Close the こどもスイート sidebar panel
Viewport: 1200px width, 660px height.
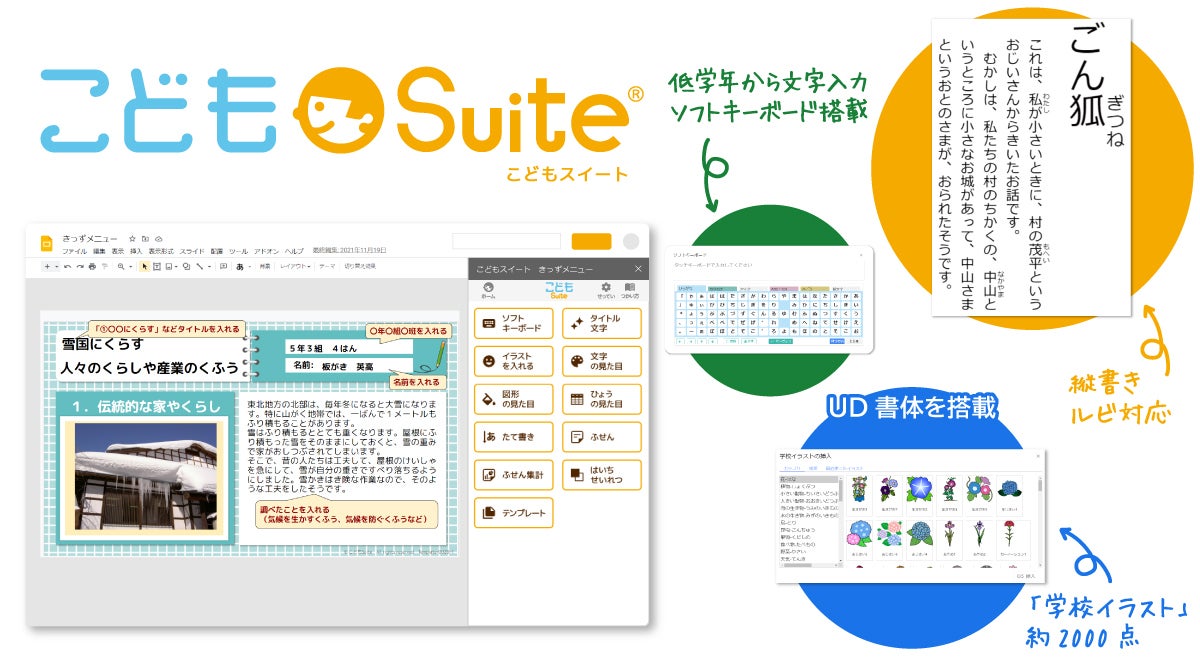tap(637, 269)
